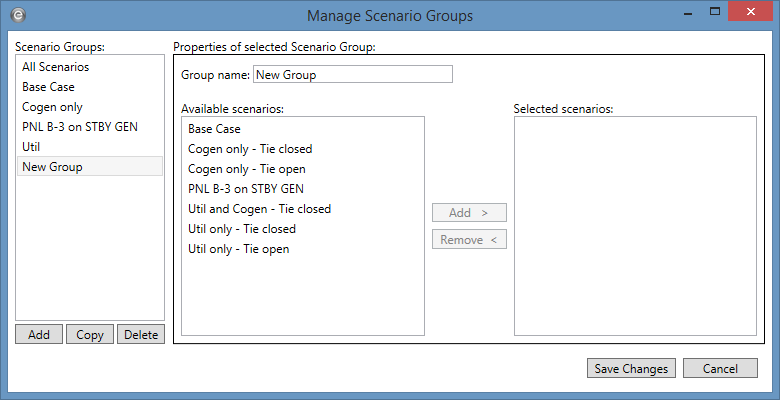Choose Util only - Tie open scenario
Image resolution: width=780 pixels, height=400 pixels.
tap(238, 249)
